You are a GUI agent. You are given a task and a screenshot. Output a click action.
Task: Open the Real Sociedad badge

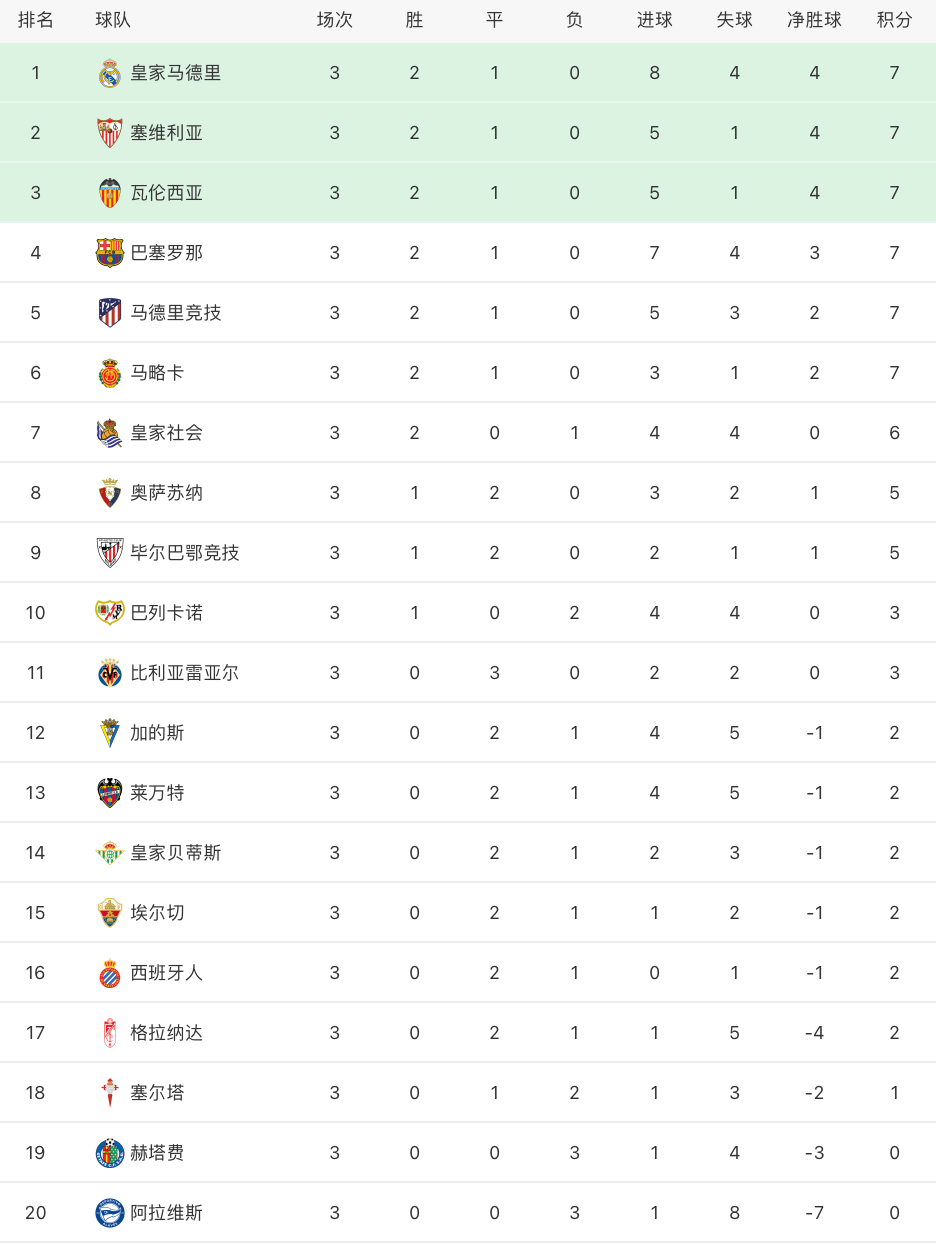click(x=110, y=433)
